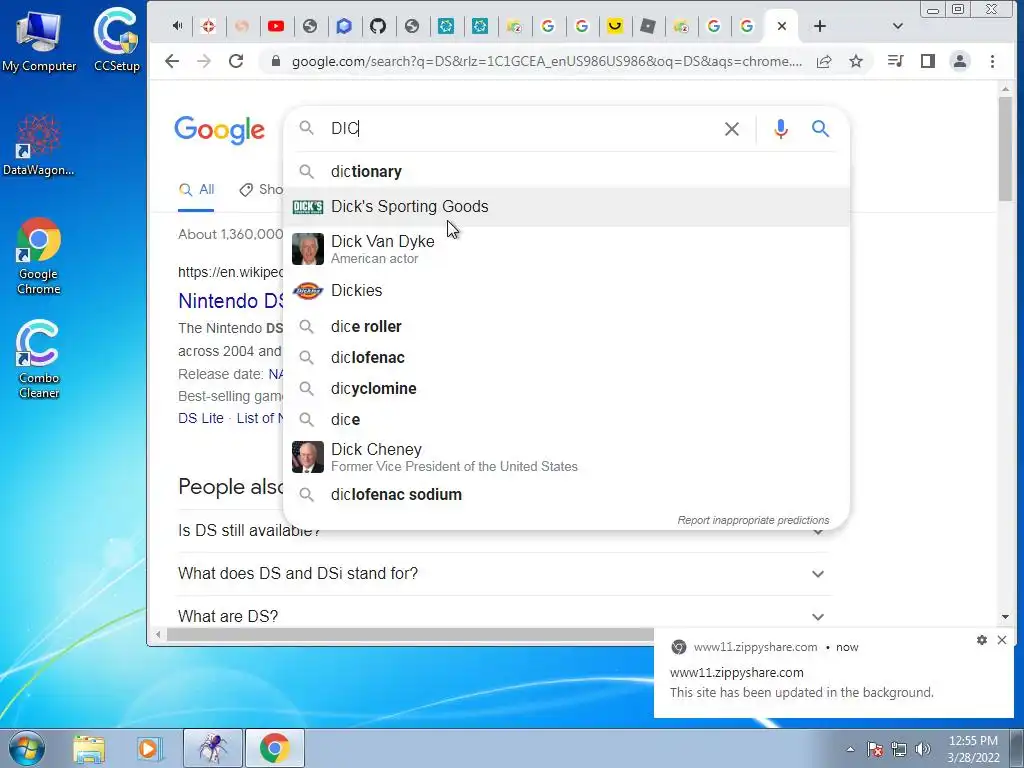Screen dimensions: 1024x768
Task: Click the volume speaker tray icon
Action: (x=922, y=749)
